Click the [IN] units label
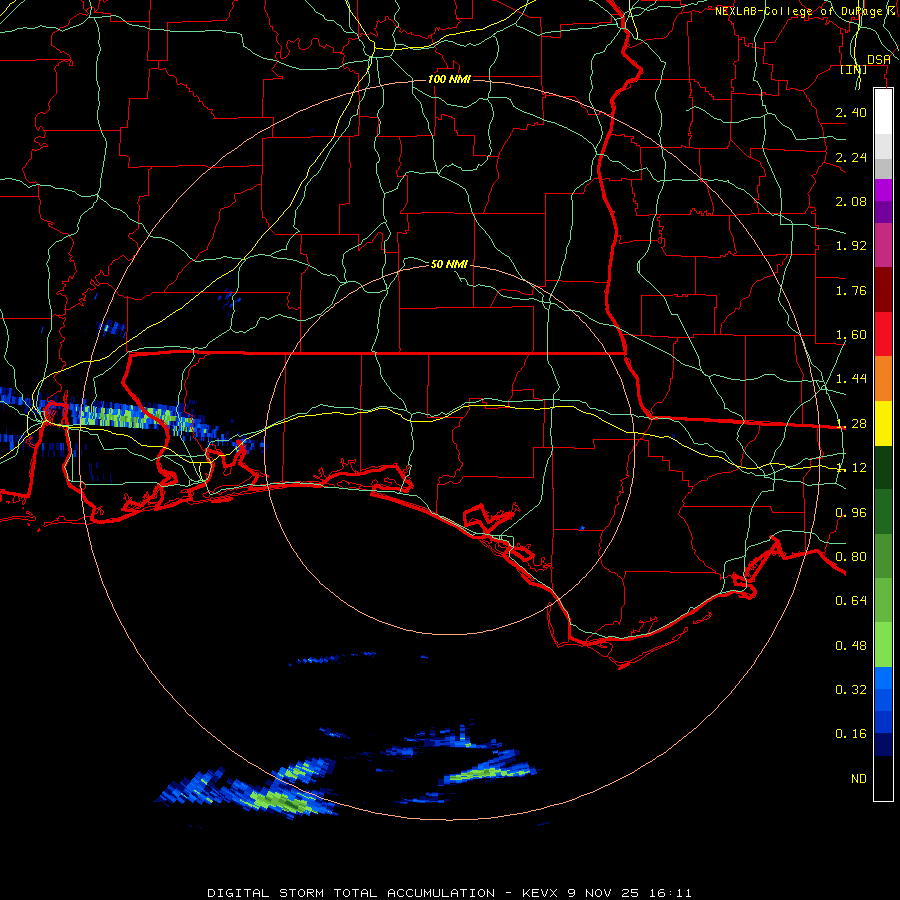This screenshot has width=900, height=900. [x=854, y=69]
